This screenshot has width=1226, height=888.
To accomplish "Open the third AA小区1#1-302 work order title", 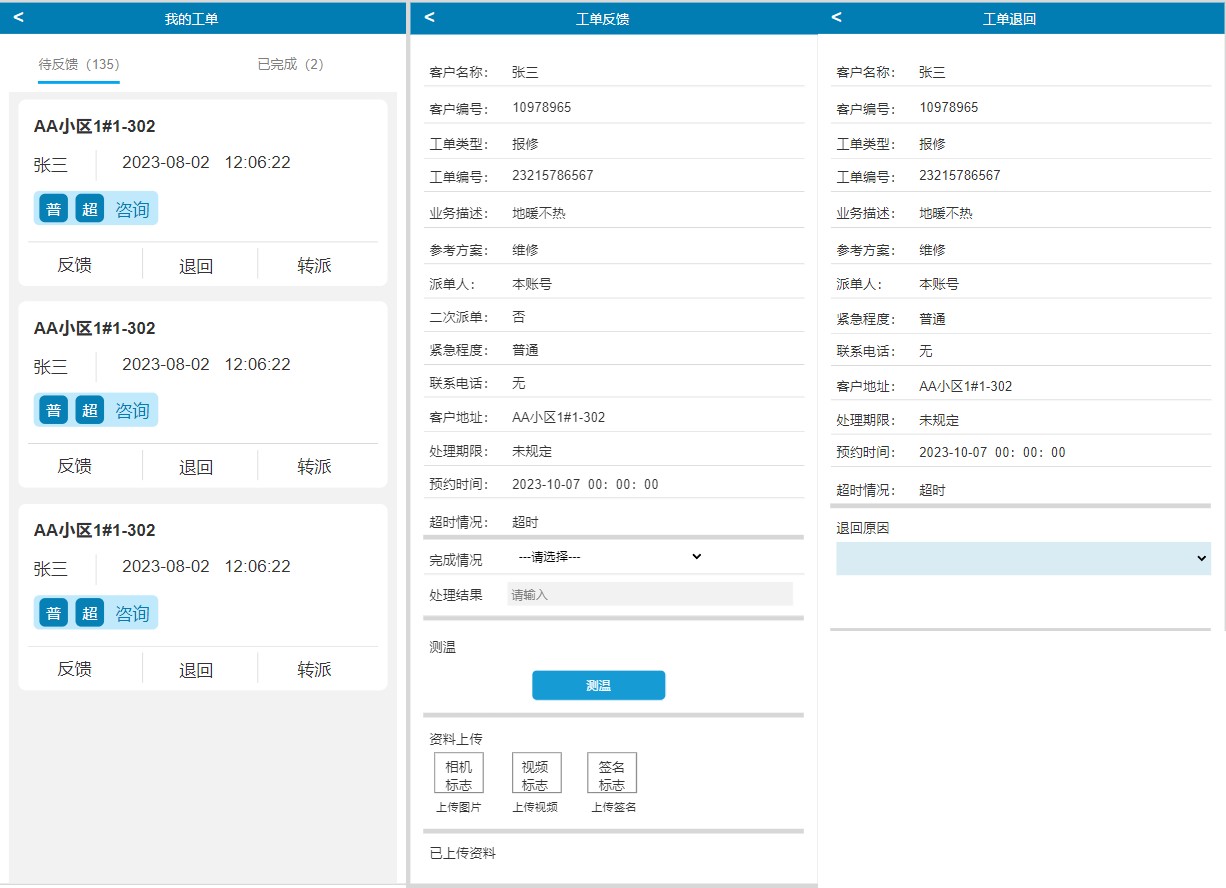I will coord(95,530).
